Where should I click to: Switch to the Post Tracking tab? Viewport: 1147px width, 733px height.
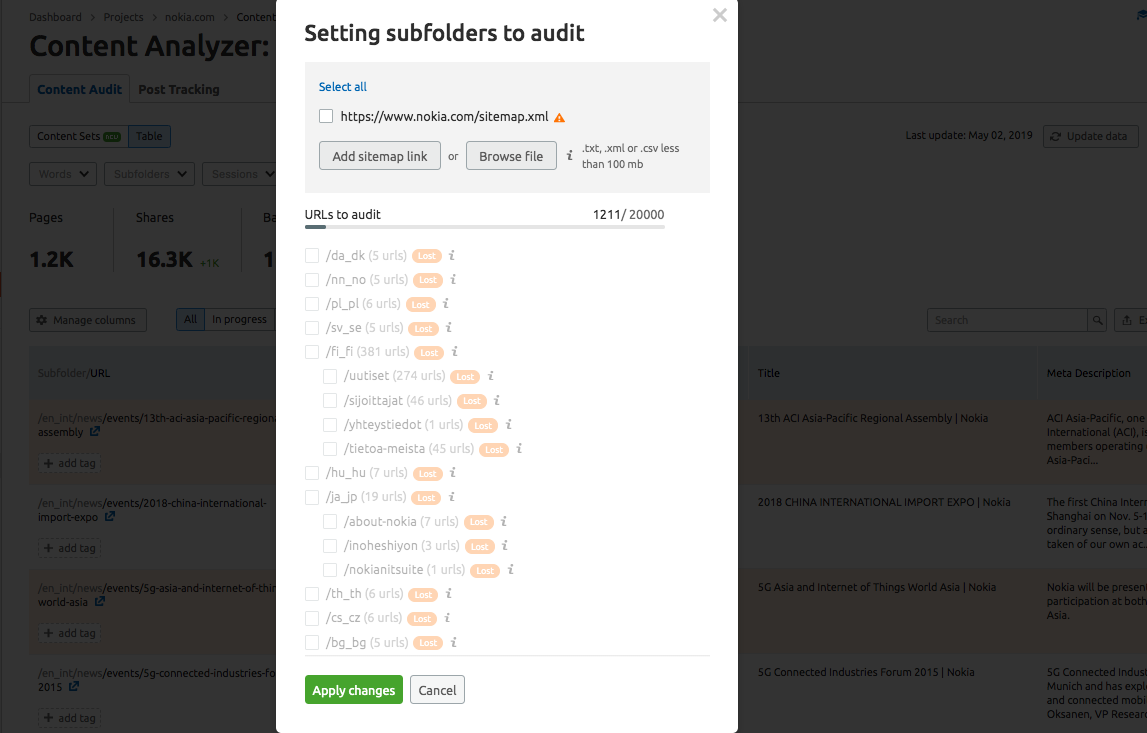coord(178,89)
